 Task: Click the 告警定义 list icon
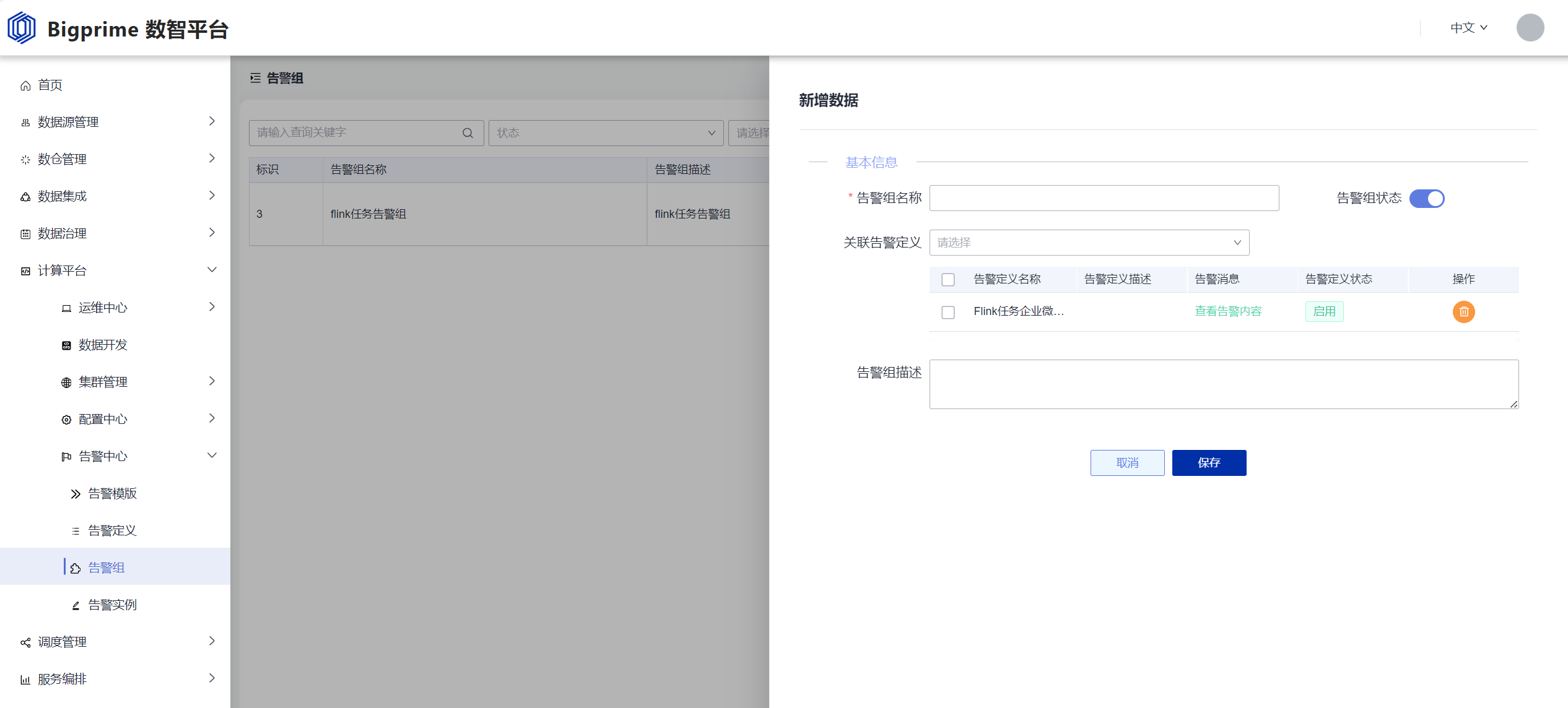click(x=76, y=531)
